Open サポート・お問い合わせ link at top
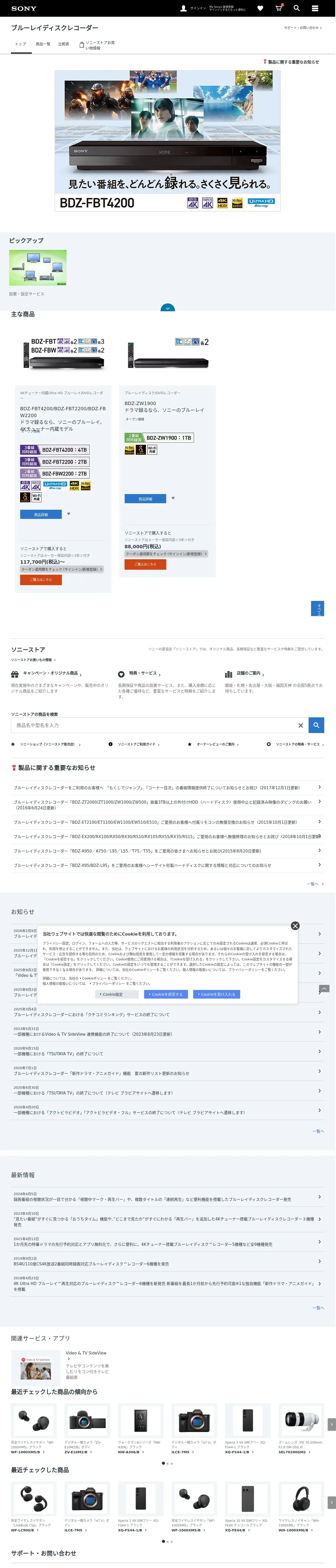The width and height of the screenshot is (336, 1568). coord(303,28)
